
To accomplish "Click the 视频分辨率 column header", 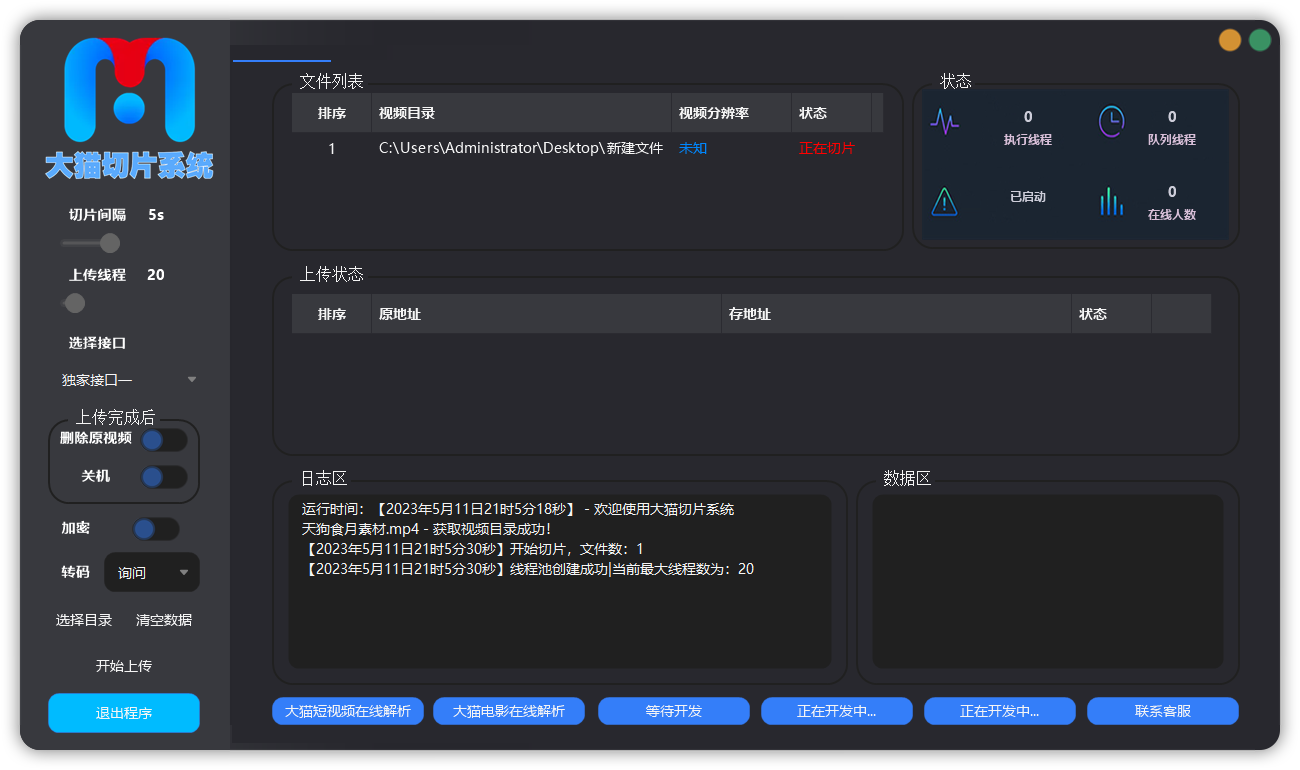I will [732, 113].
